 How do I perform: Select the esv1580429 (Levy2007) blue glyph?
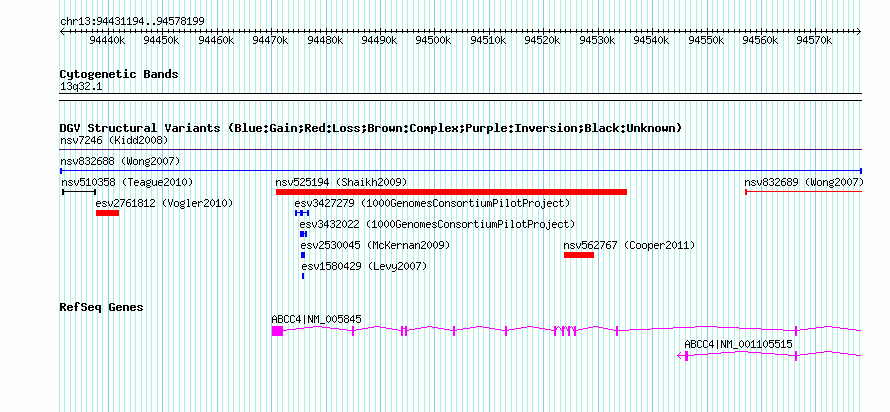tap(303, 276)
